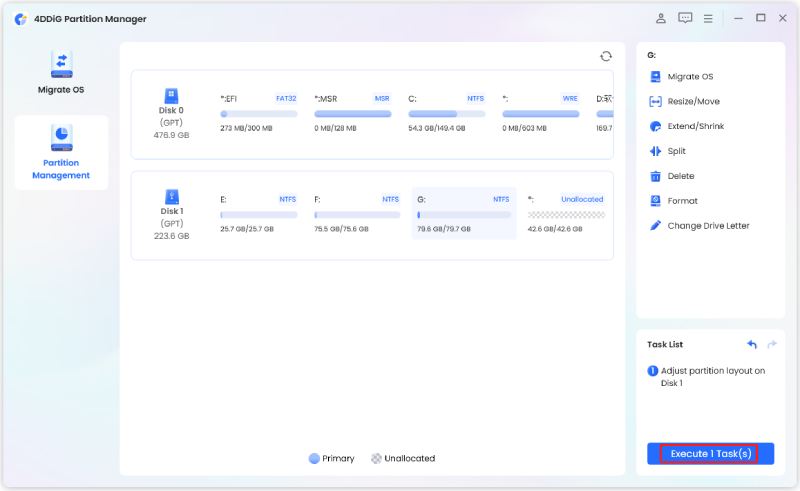
Task: Open the Migrate OS sidebar section
Action: click(x=61, y=73)
